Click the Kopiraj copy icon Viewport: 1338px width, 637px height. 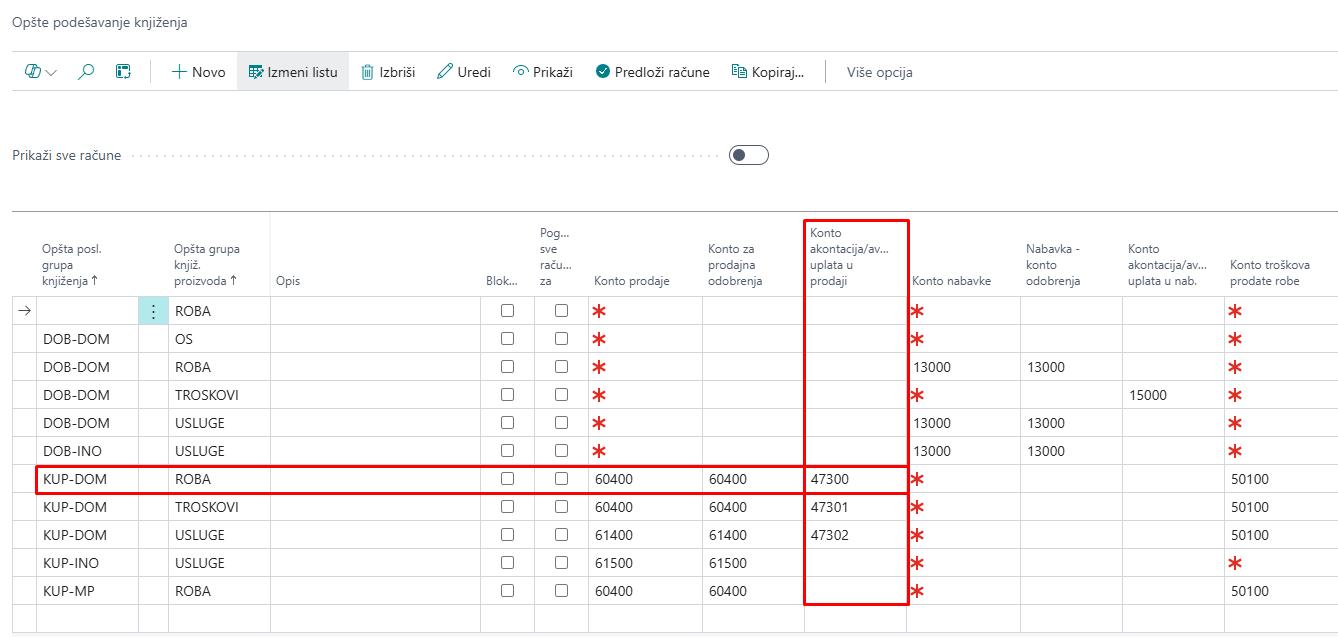pos(739,72)
